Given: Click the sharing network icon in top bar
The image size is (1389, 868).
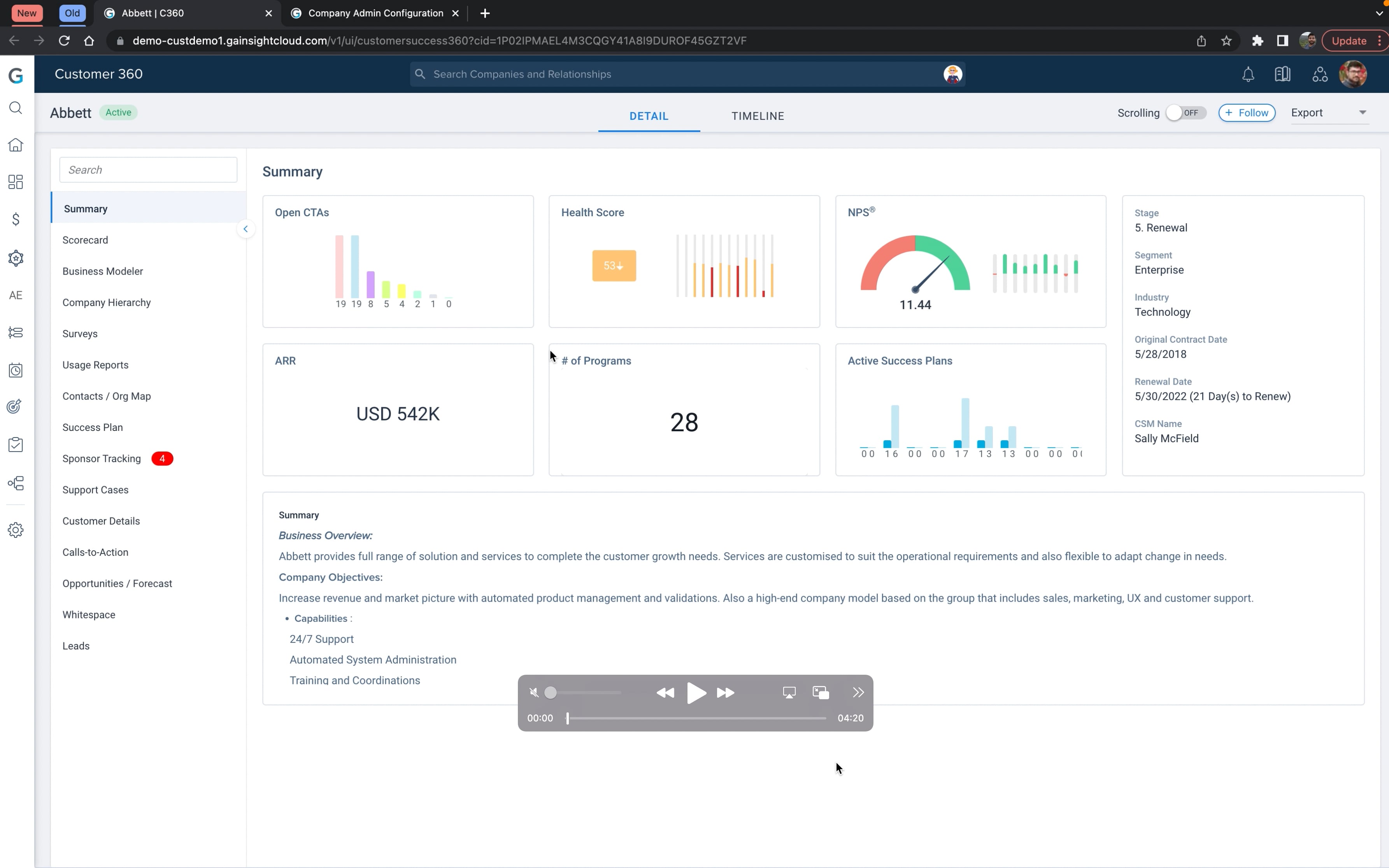Looking at the screenshot, I should [x=1319, y=74].
